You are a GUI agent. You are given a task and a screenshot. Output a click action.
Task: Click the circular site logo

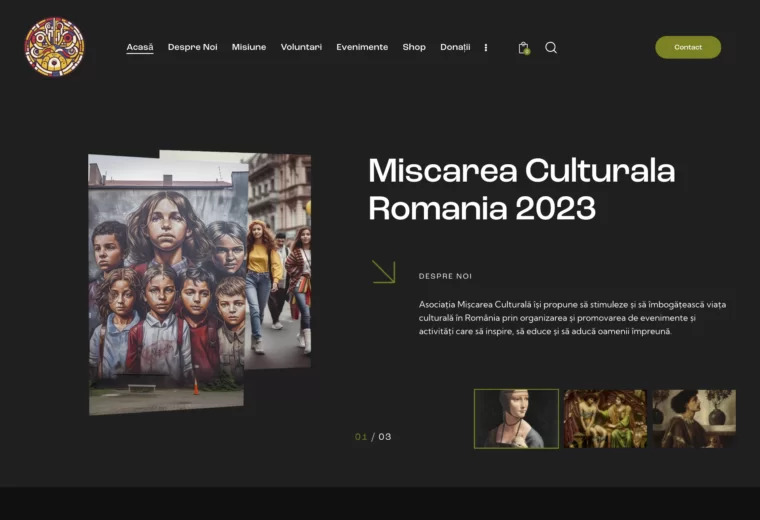(54, 47)
